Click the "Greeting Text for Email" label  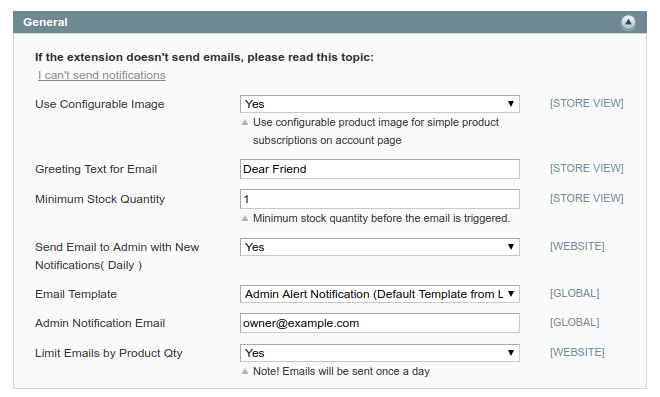tap(96, 169)
